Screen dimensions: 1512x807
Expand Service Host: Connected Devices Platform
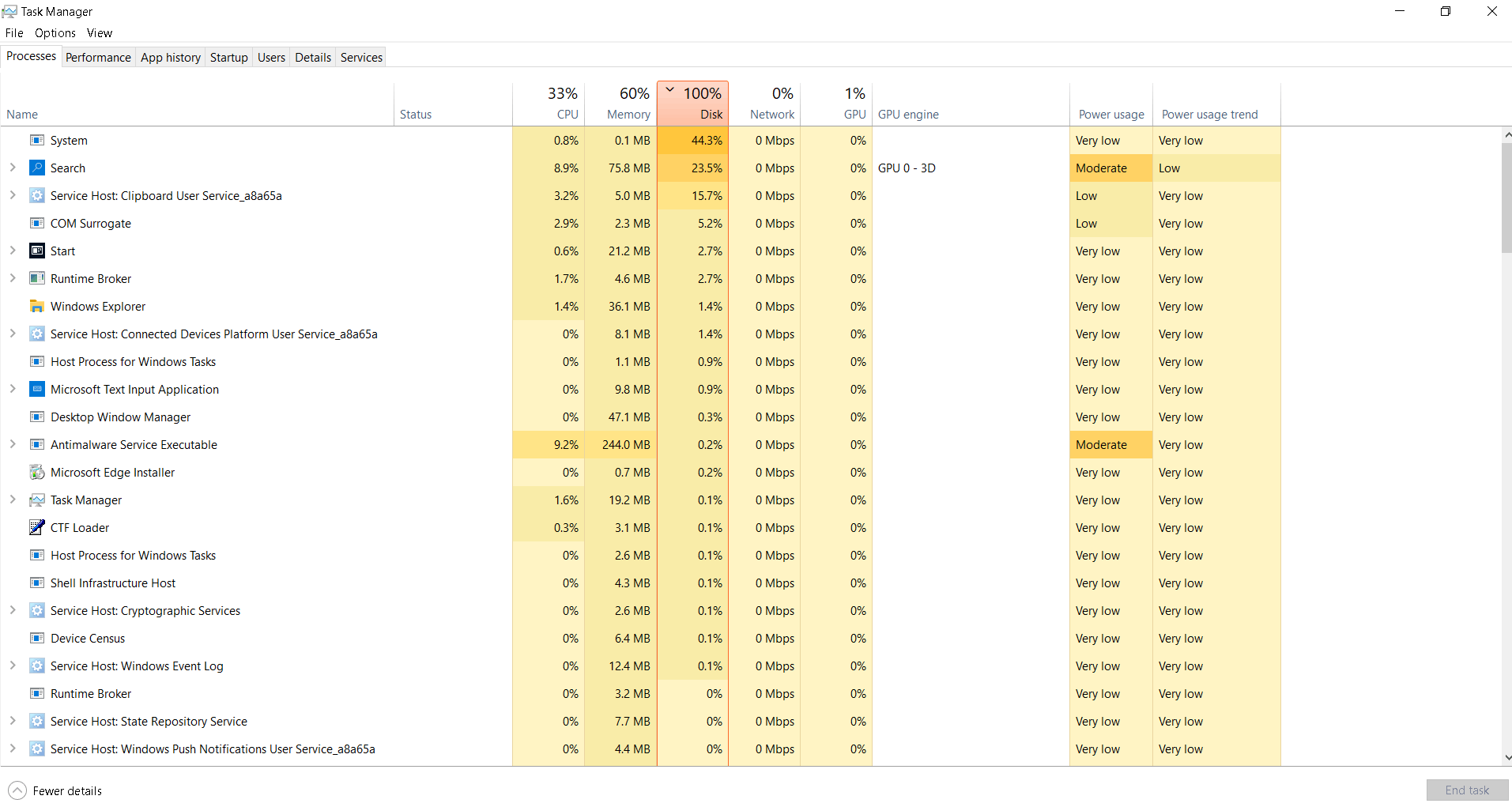[13, 334]
